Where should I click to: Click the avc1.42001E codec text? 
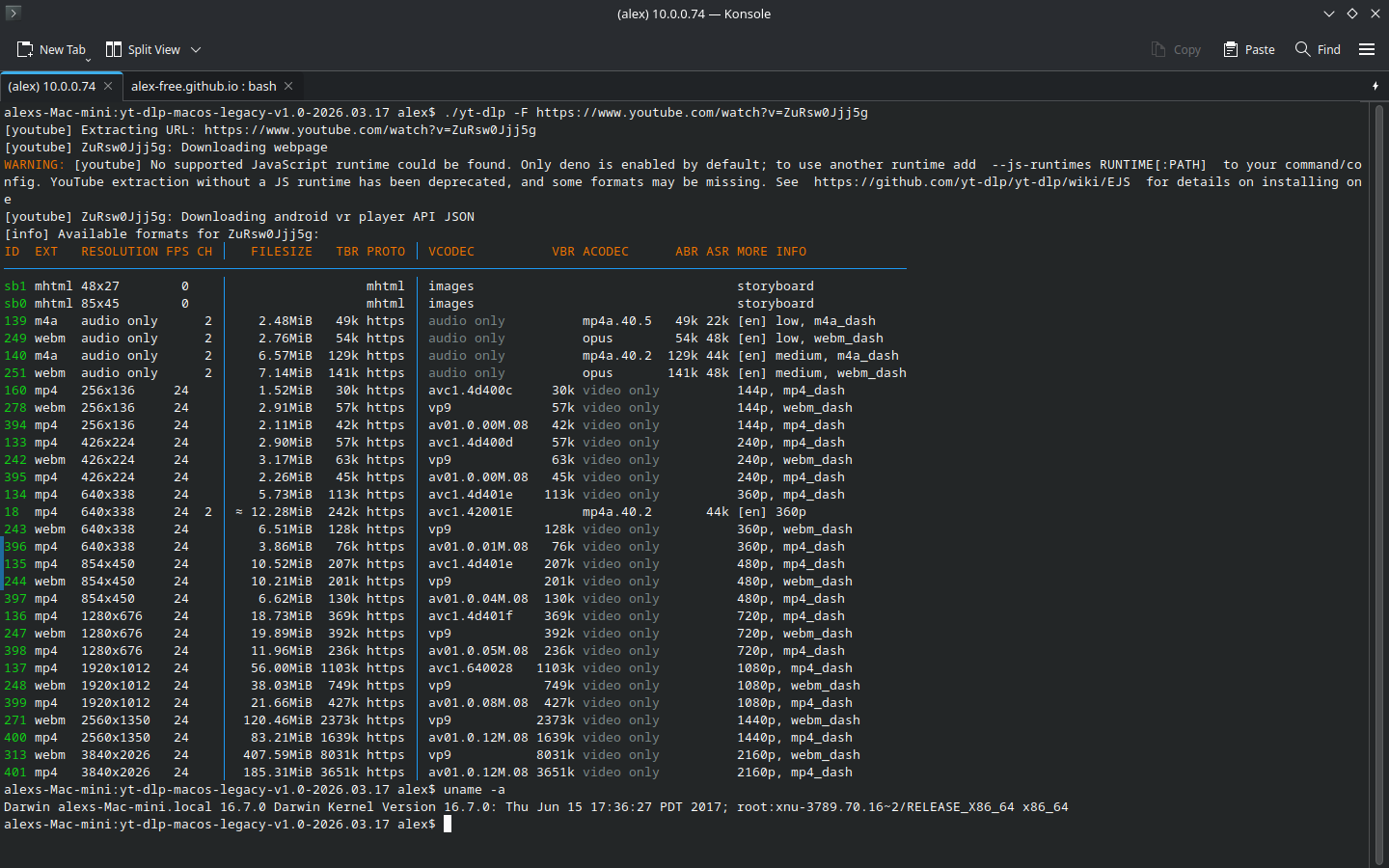471,512
